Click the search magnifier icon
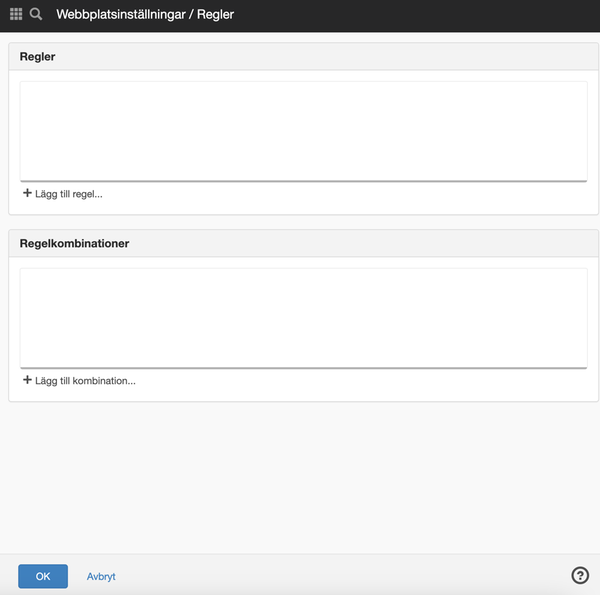The height and width of the screenshot is (595, 600). (x=36, y=14)
